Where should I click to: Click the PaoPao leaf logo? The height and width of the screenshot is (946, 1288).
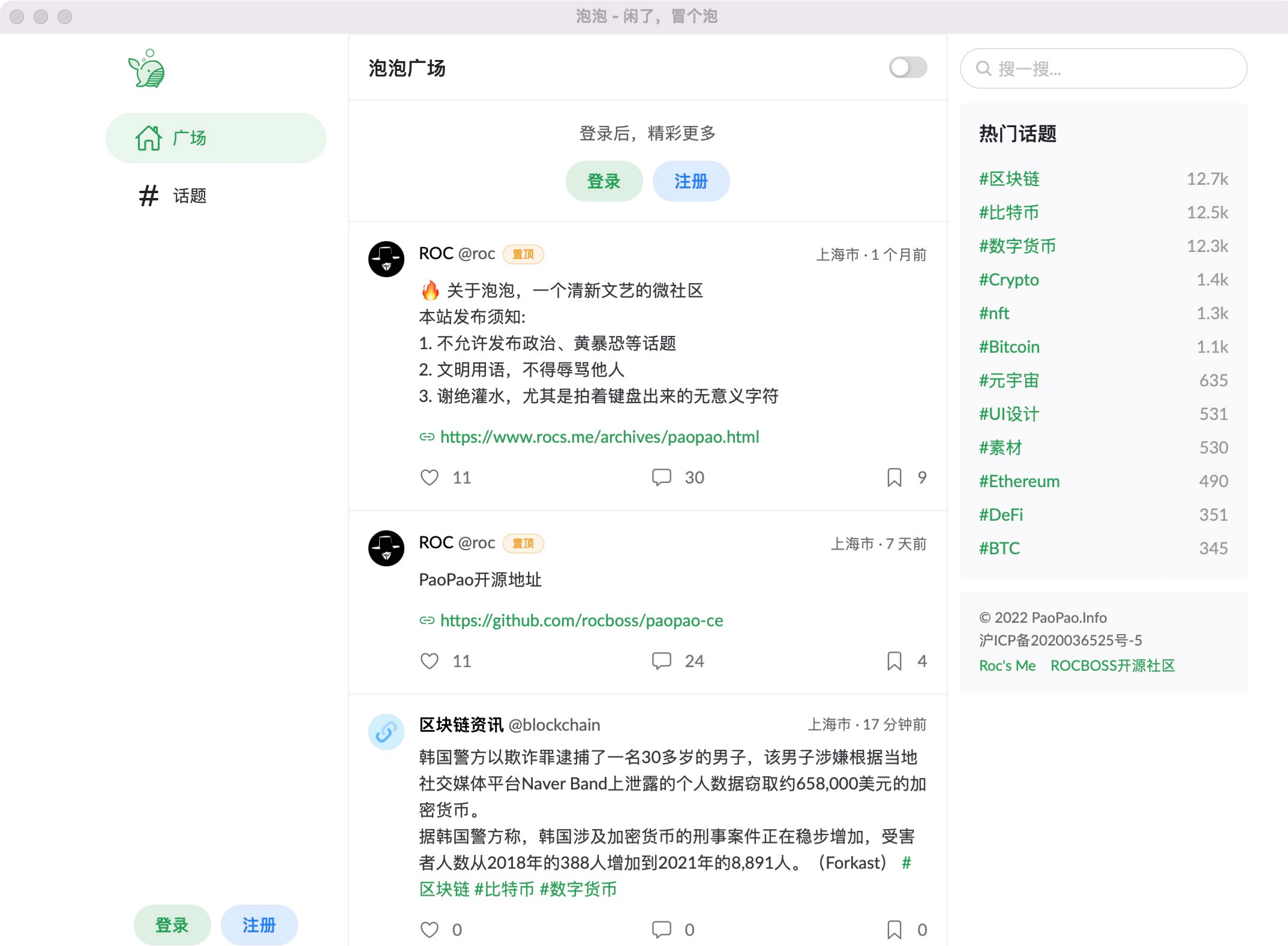[146, 68]
